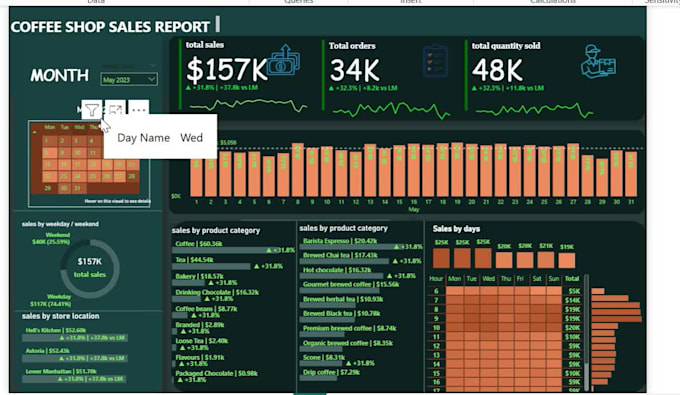Image resolution: width=680 pixels, height=395 pixels.
Task: Click the $19K square in Sales by days
Action: click(x=566, y=261)
